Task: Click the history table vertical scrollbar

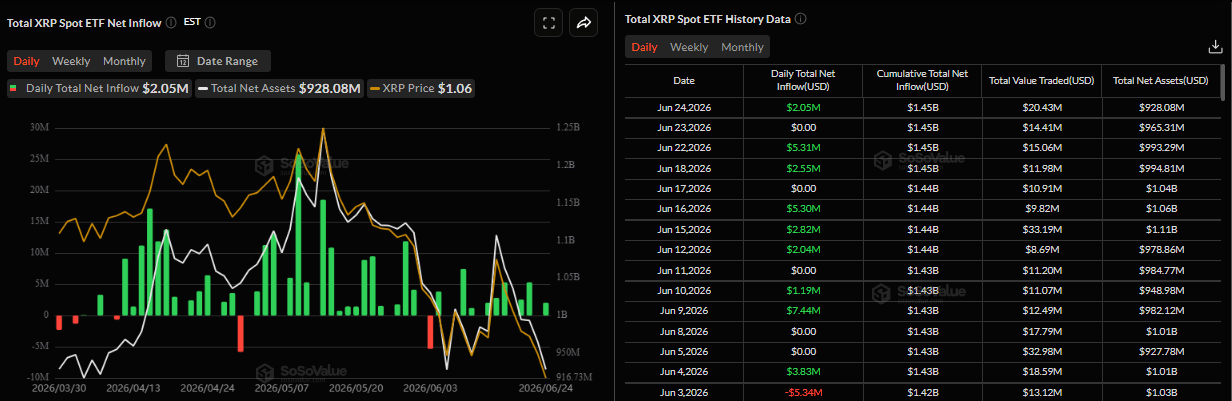Action: (x=1225, y=84)
